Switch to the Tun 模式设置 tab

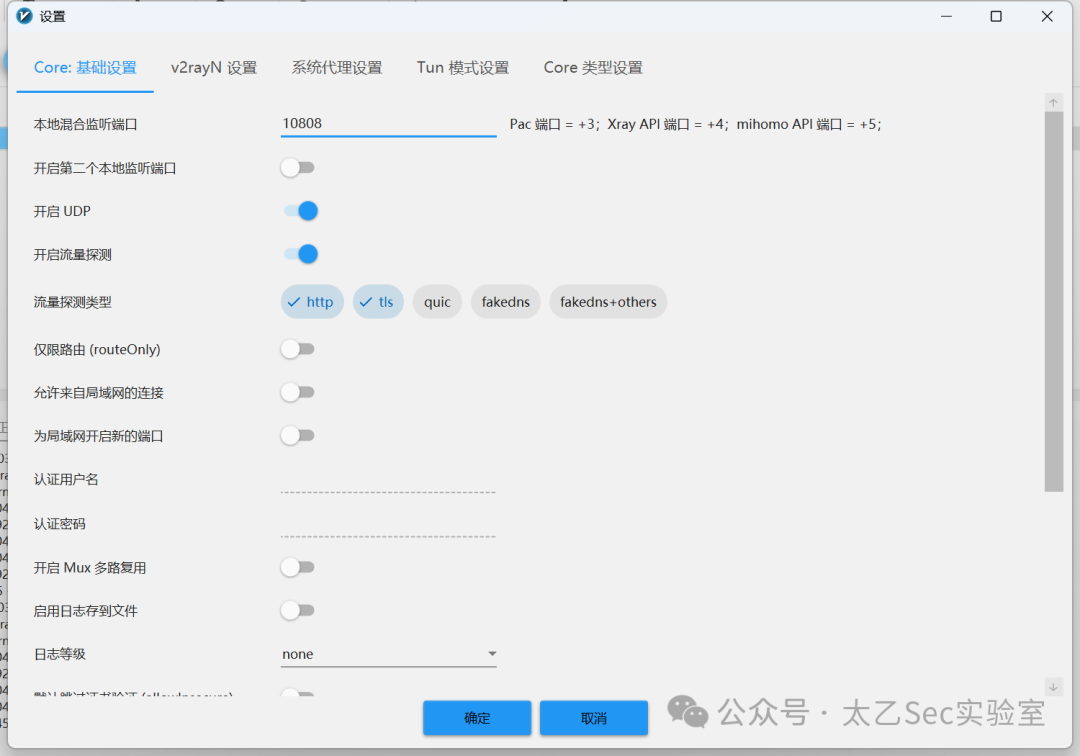462,67
